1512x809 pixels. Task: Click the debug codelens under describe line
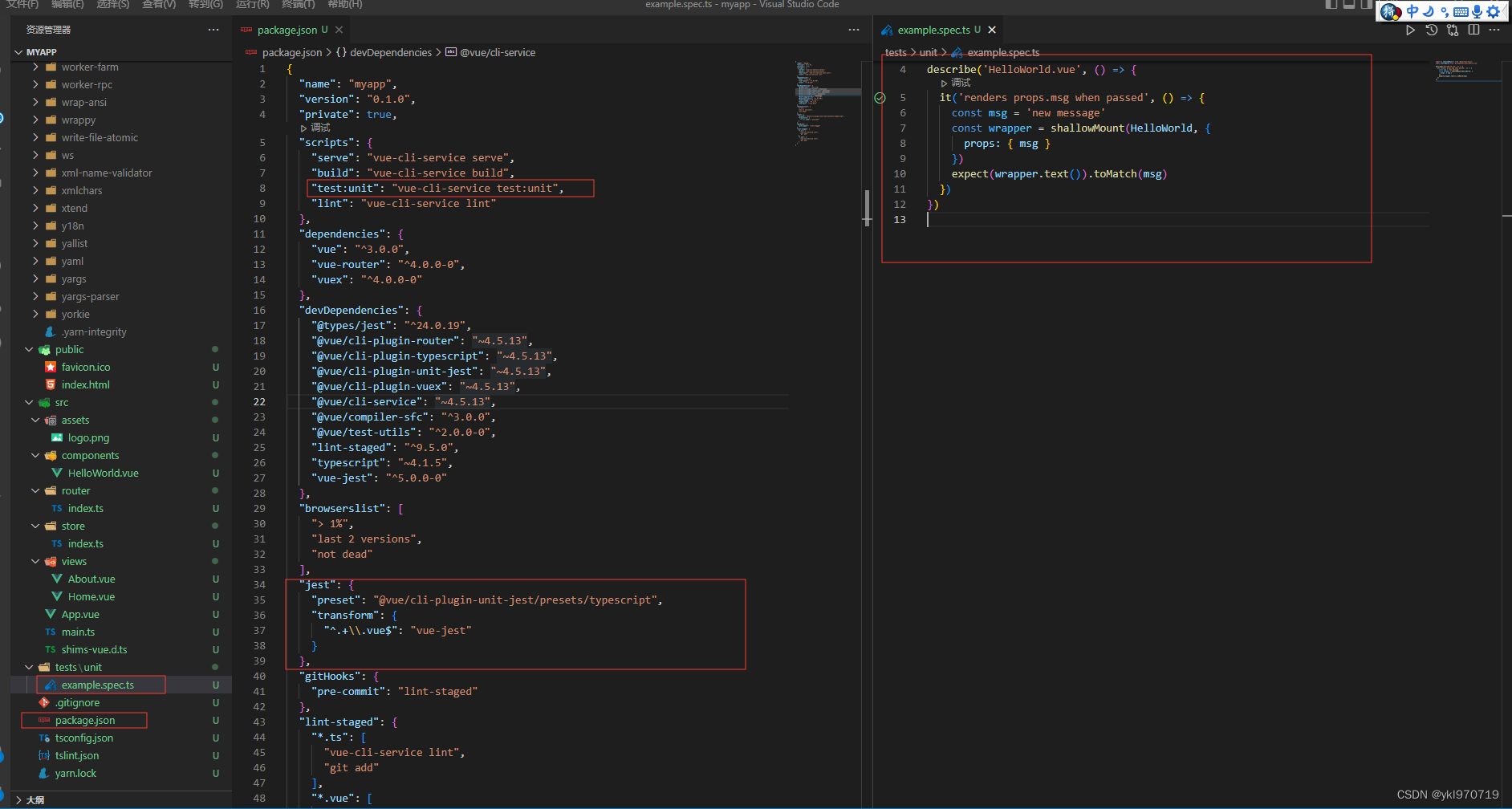click(x=956, y=83)
